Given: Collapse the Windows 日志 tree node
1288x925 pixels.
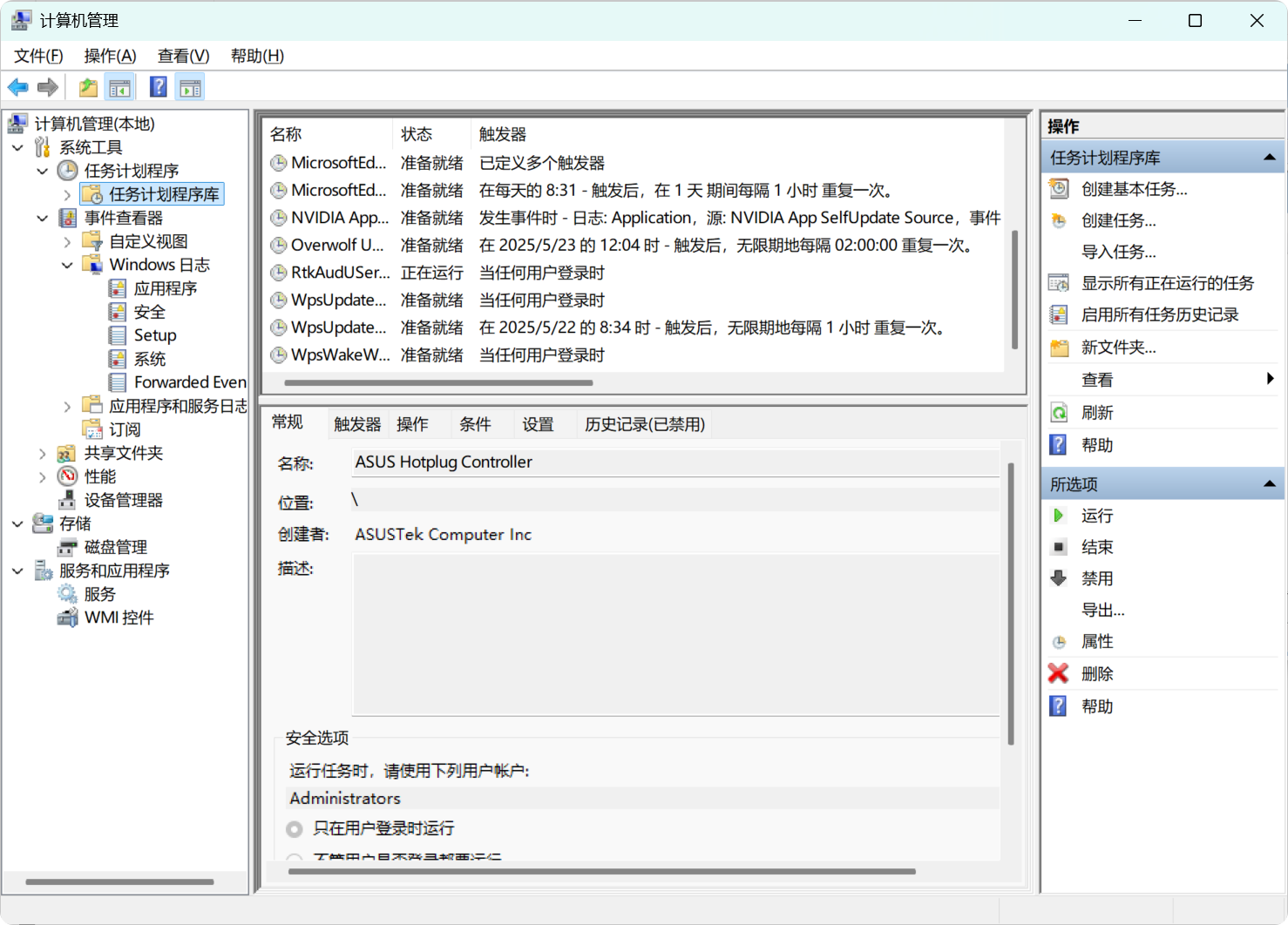Looking at the screenshot, I should (x=67, y=265).
